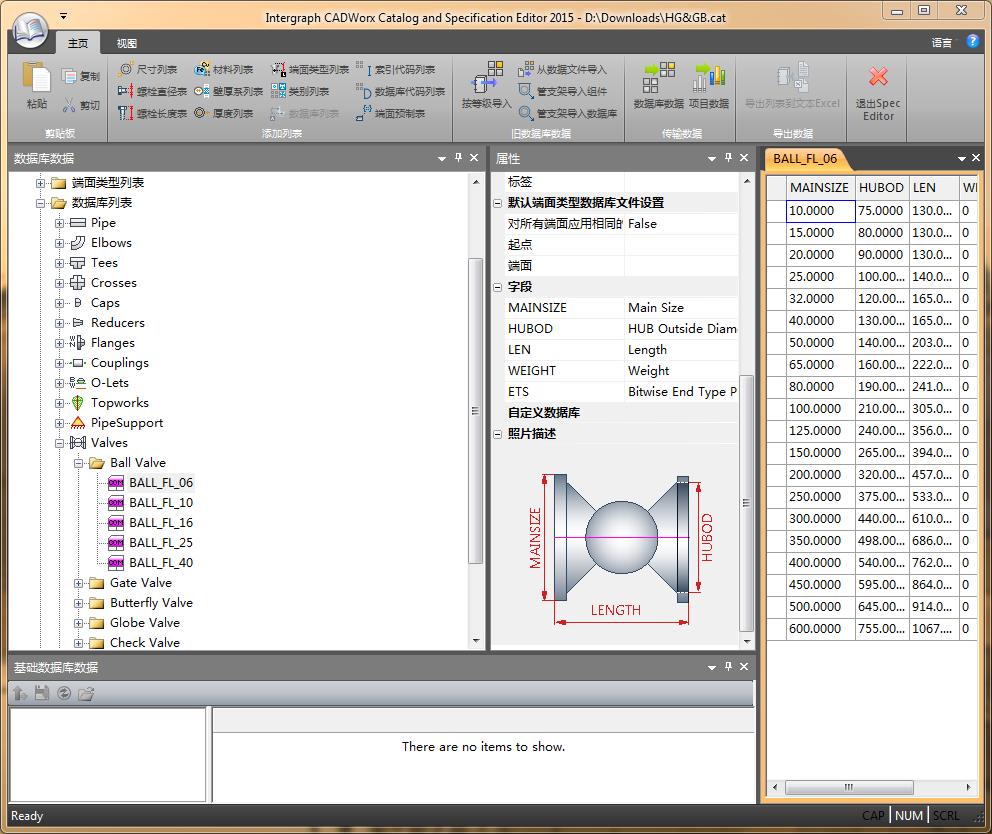Click the refresh icon in 基础数据库数据 toolbar
Screen dimensions: 992x834
click(x=64, y=693)
